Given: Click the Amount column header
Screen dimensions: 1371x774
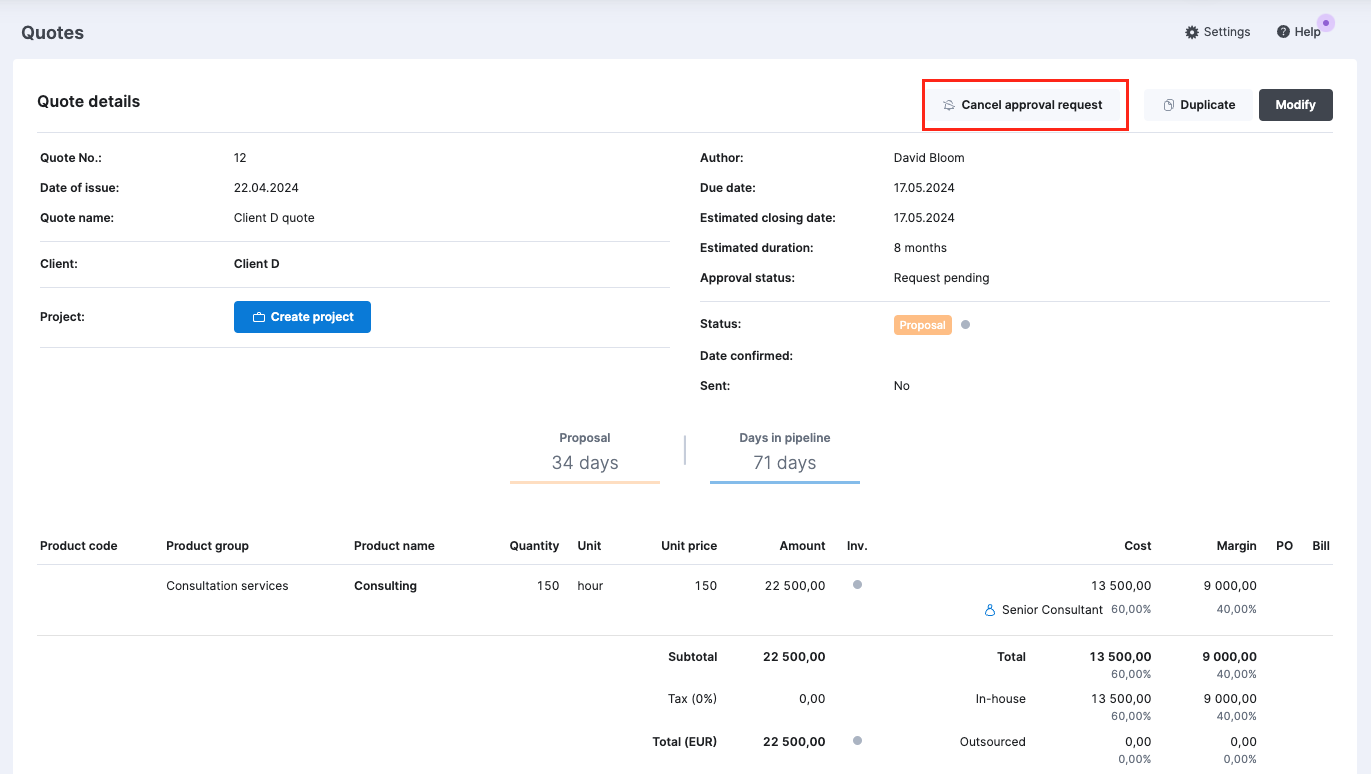Looking at the screenshot, I should click(803, 546).
